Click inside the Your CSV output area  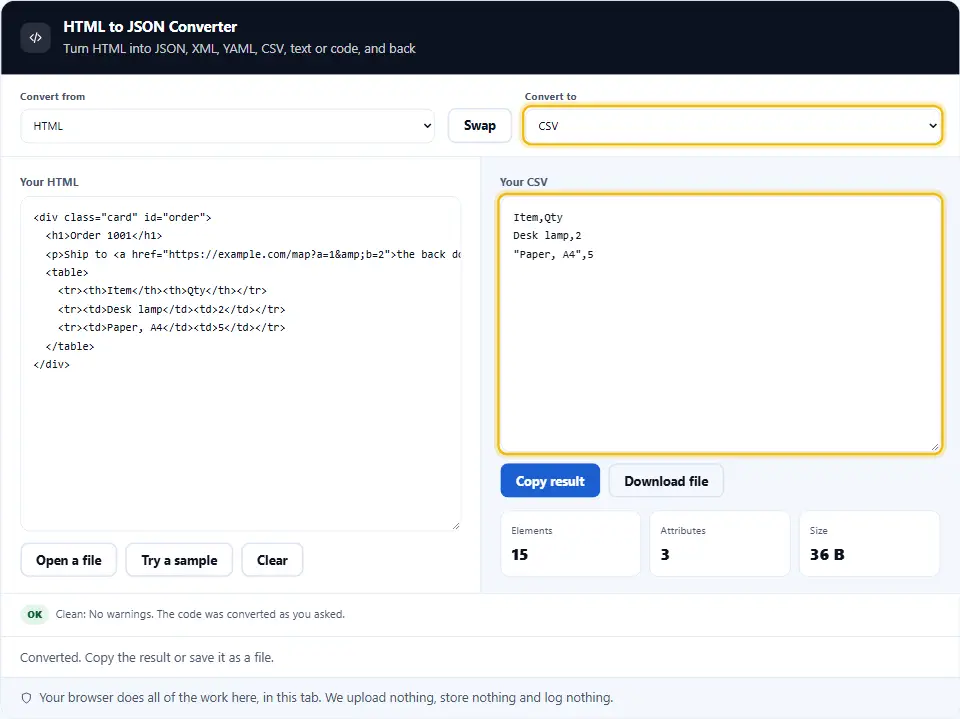click(720, 324)
